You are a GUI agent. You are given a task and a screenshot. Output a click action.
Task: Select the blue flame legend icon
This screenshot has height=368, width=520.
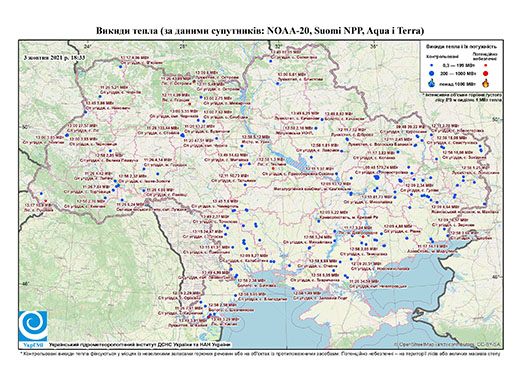tap(431, 83)
